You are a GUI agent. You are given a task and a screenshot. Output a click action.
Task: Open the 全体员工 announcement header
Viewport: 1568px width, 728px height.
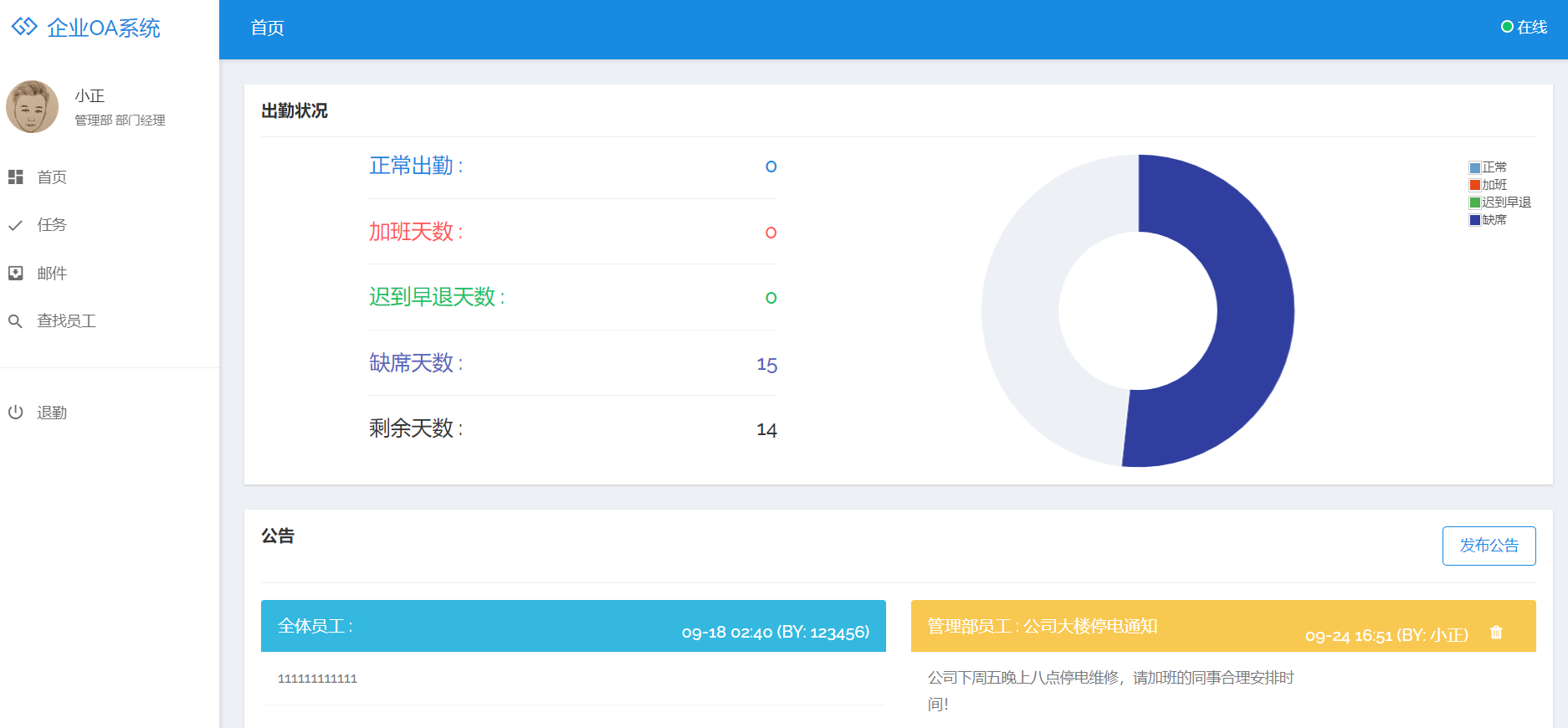[x=573, y=626]
